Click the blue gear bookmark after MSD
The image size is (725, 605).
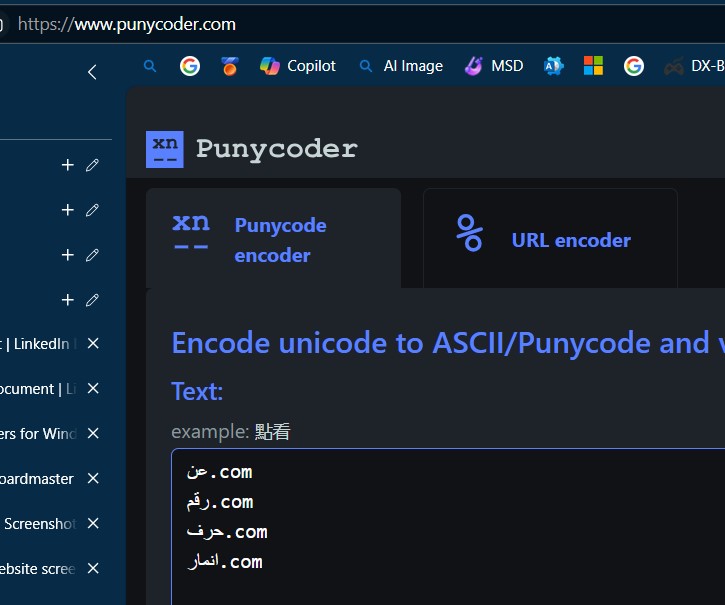(x=553, y=66)
